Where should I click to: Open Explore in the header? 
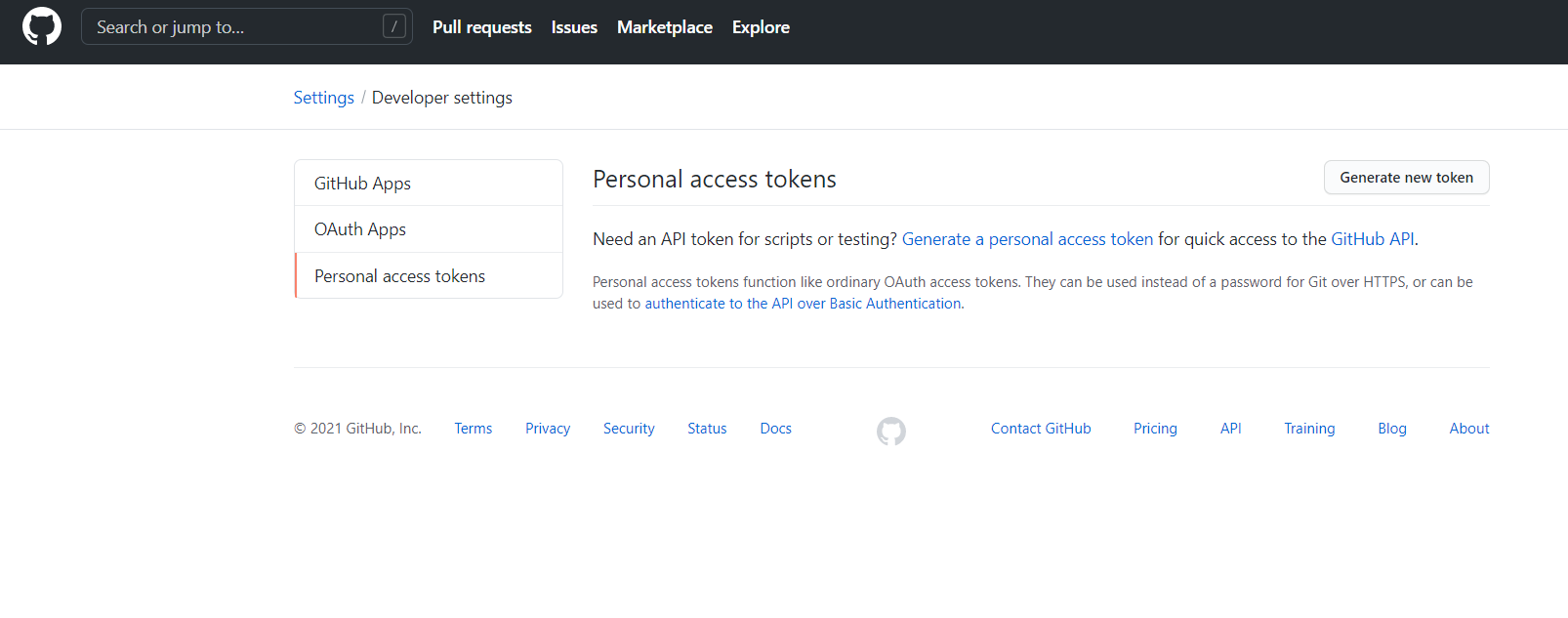(761, 27)
